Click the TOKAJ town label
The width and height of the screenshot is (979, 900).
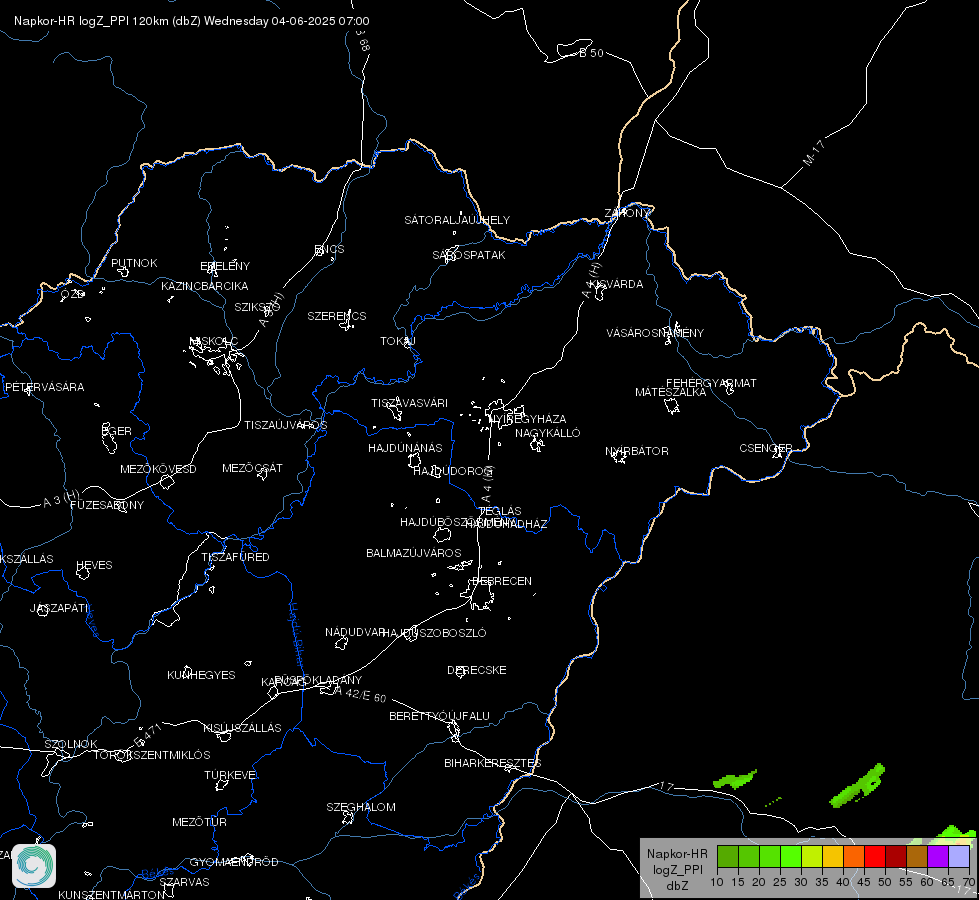(398, 341)
